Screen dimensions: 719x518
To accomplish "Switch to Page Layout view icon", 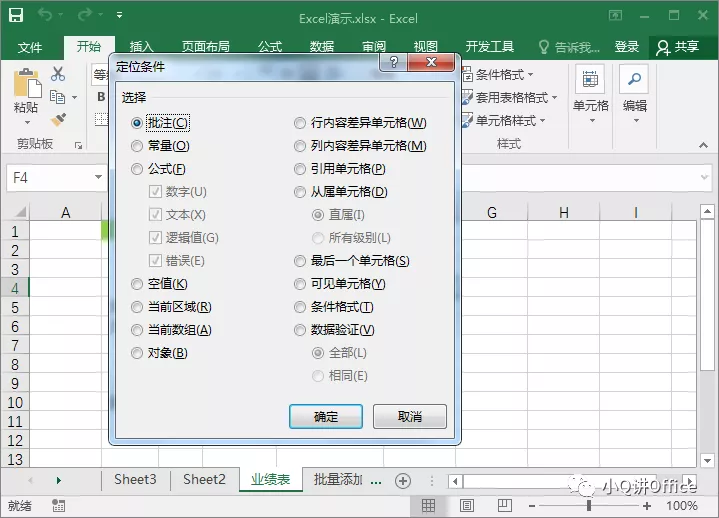I will tap(467, 506).
